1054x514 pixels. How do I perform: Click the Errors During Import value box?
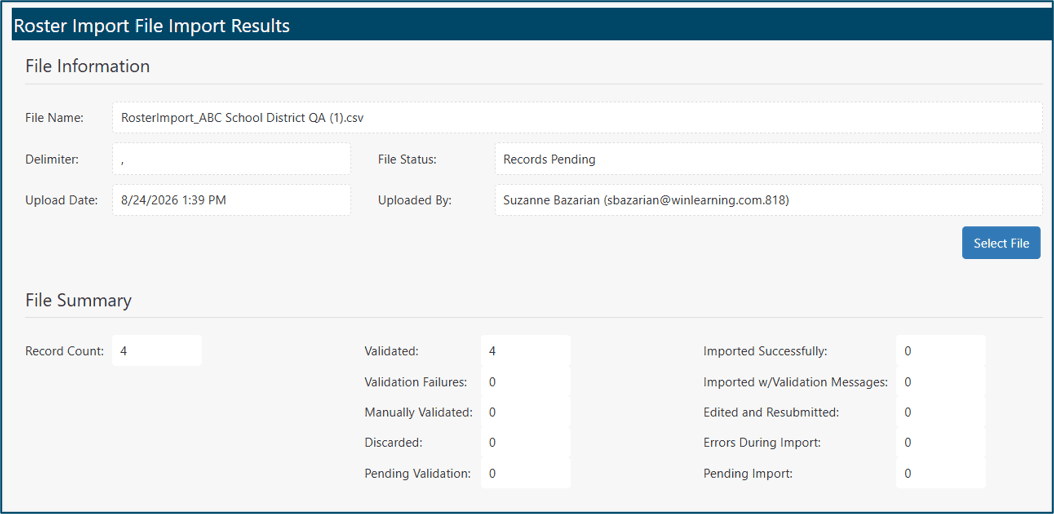tap(940, 443)
